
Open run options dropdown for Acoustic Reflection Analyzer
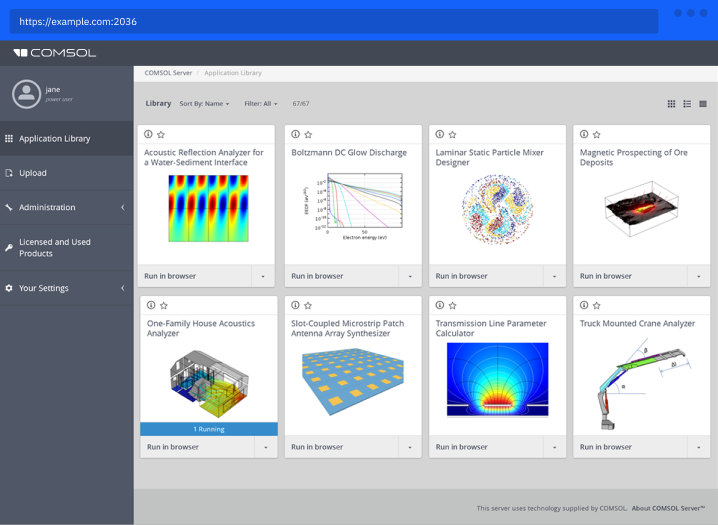(x=263, y=276)
